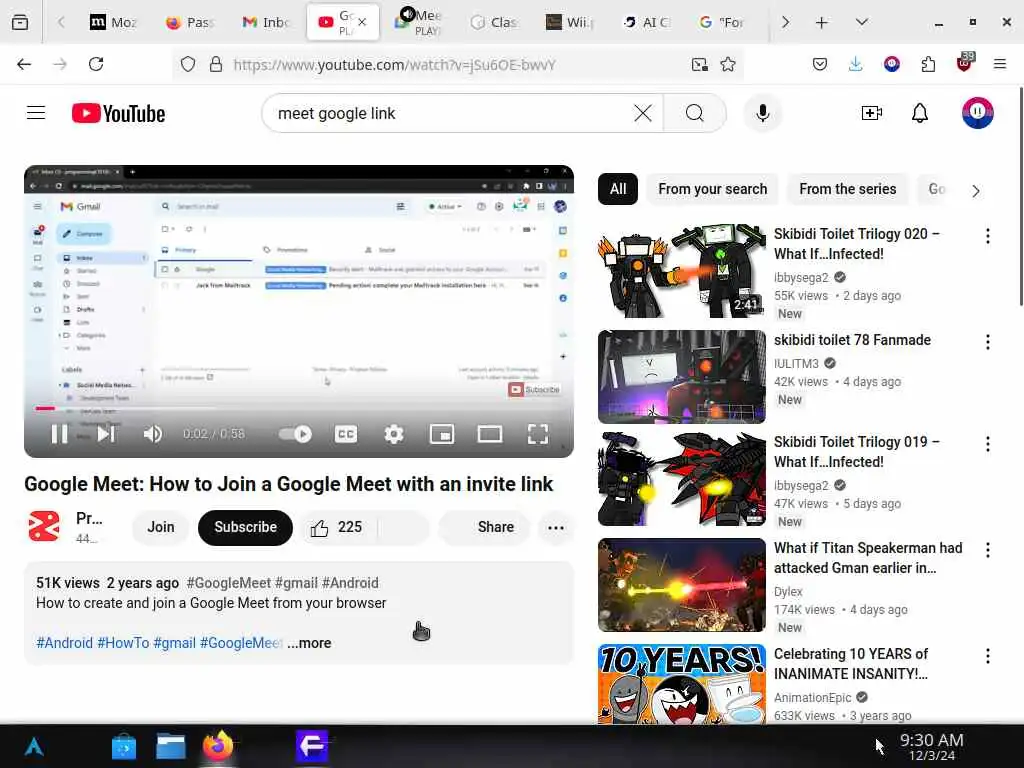Image resolution: width=1024 pixels, height=768 pixels.
Task: Open options for Celebrating 10 YEARS video
Action: (987, 656)
